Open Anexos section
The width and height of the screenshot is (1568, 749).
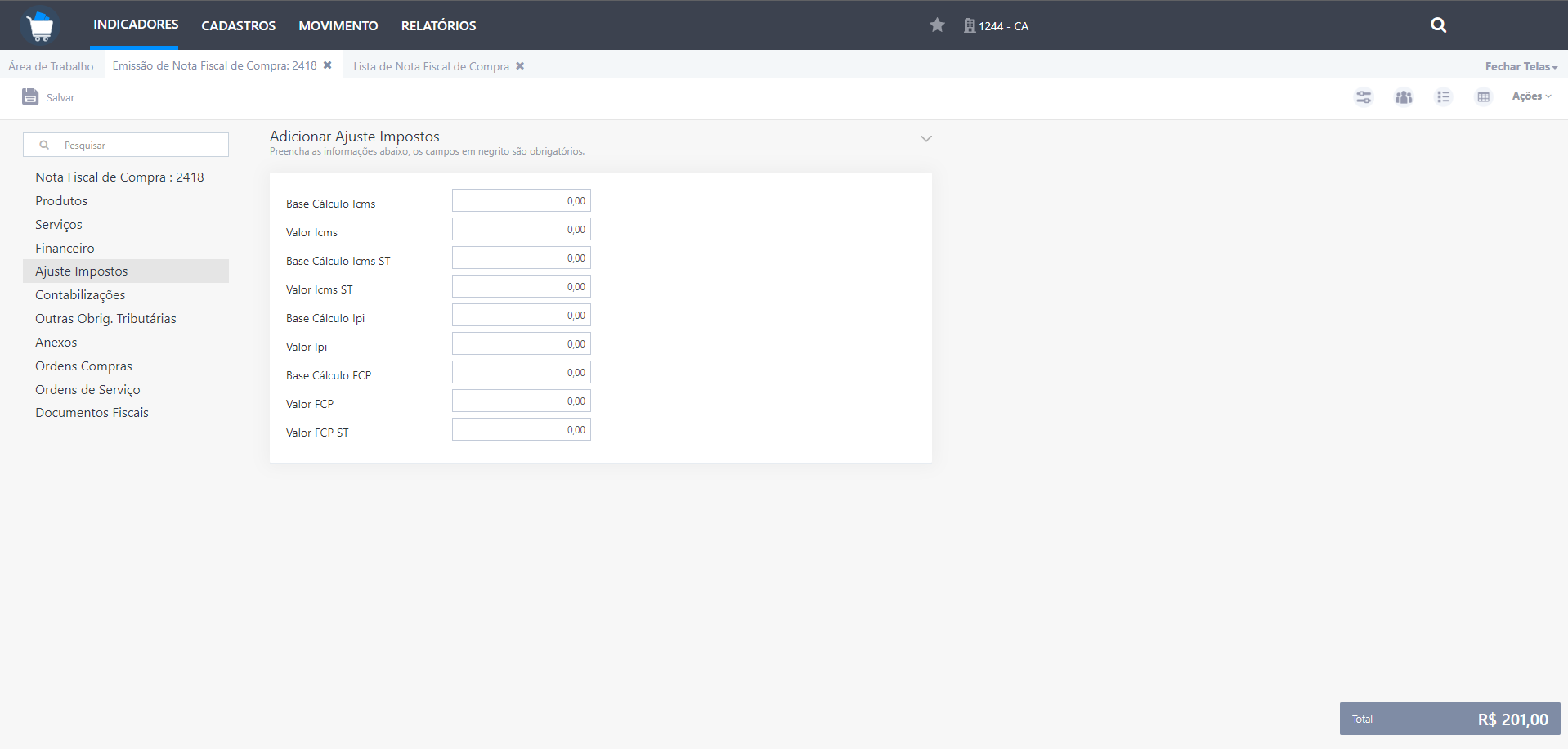coord(56,342)
